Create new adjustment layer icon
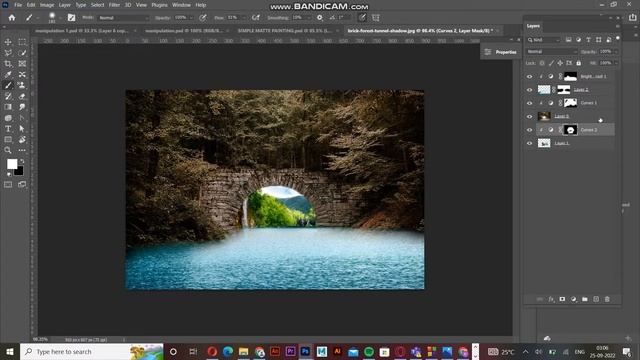This screenshot has height=360, width=640. point(573,299)
